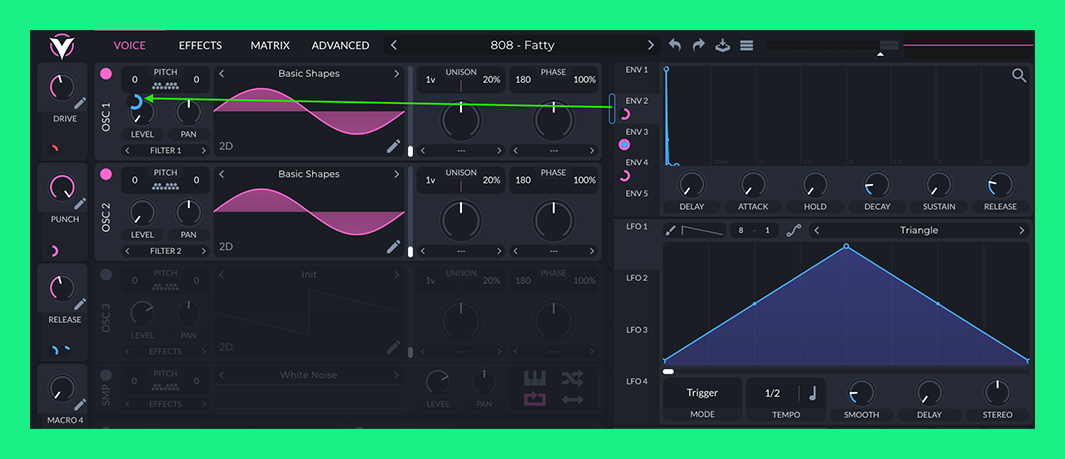Click the sampler random shuffle icon
This screenshot has width=1065, height=459.
coord(572,378)
